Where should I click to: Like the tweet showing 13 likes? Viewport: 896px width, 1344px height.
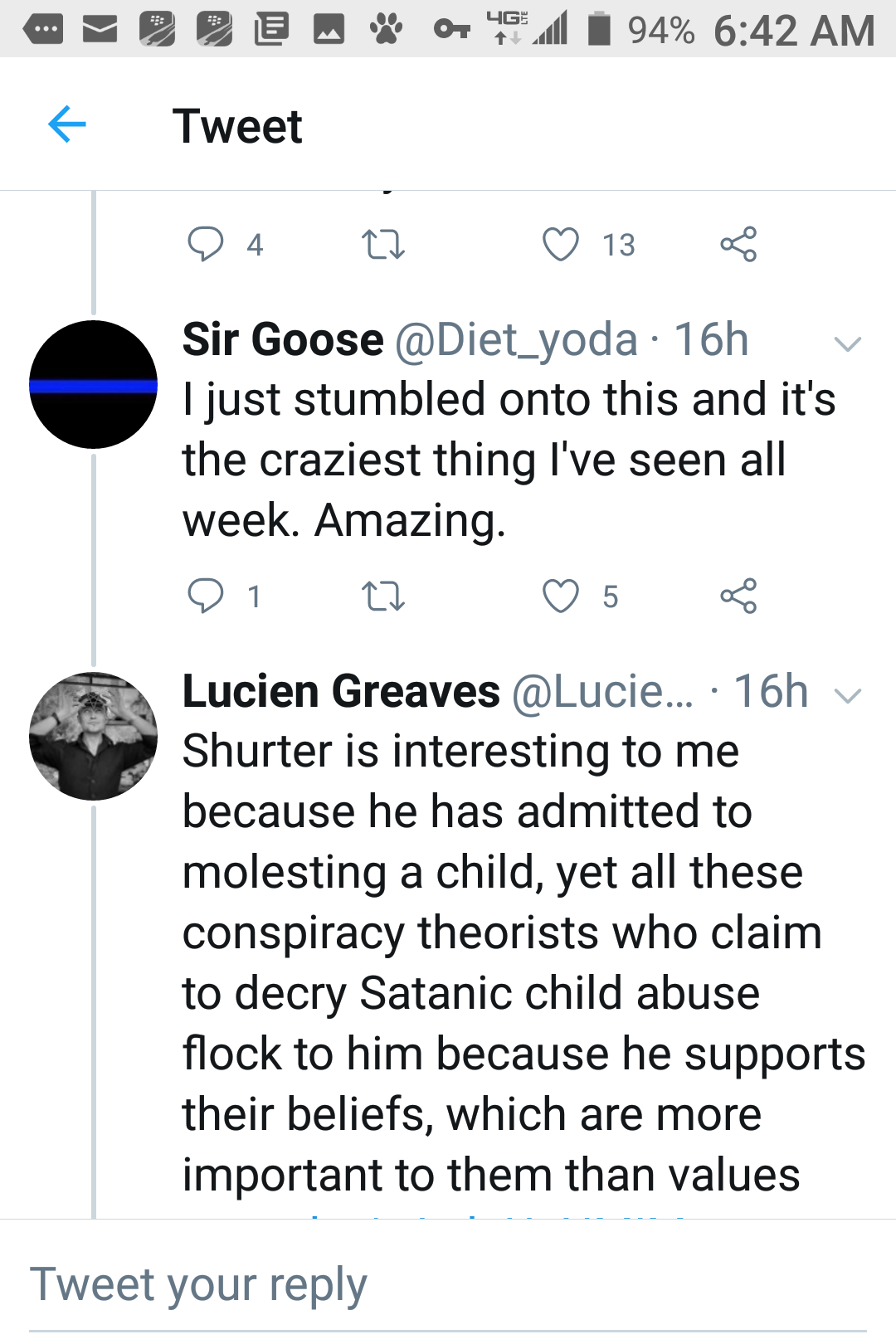[561, 245]
